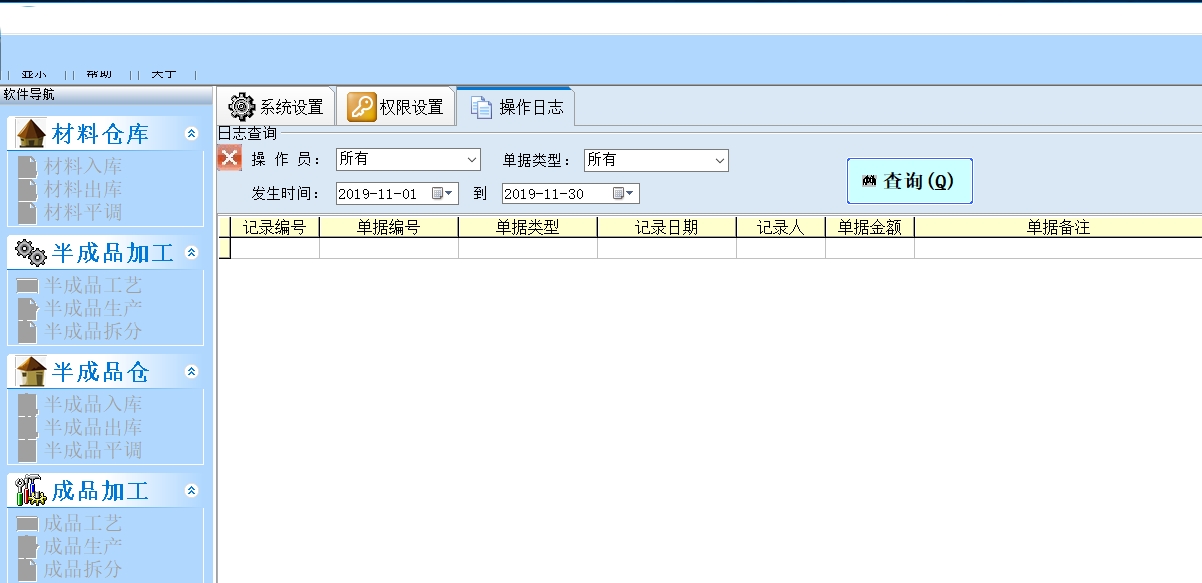The height and width of the screenshot is (583, 1202).
Task: Click the document icon beside 材料出库
Action: point(28,189)
